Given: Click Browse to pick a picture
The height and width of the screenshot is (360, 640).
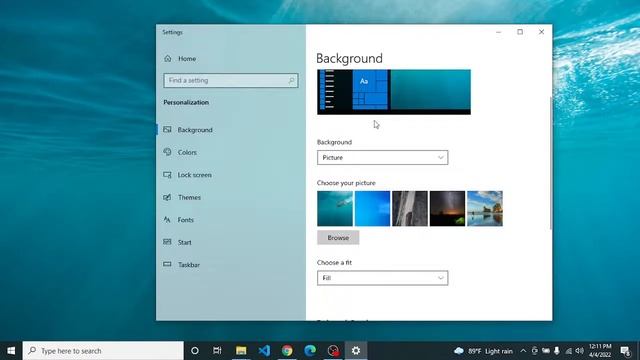Looking at the screenshot, I should coord(338,238).
